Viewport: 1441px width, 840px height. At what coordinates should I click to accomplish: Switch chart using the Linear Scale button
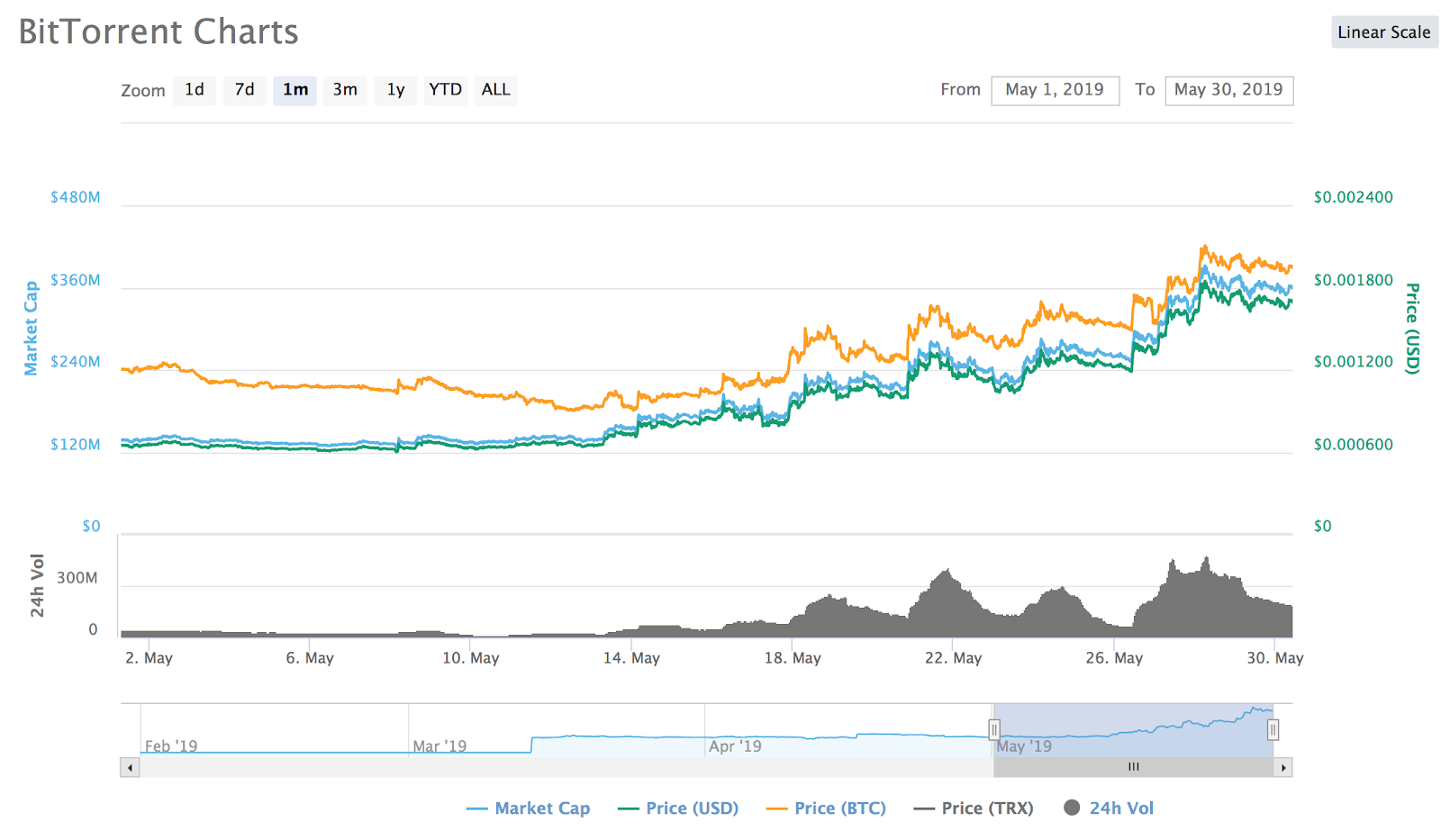[x=1384, y=32]
